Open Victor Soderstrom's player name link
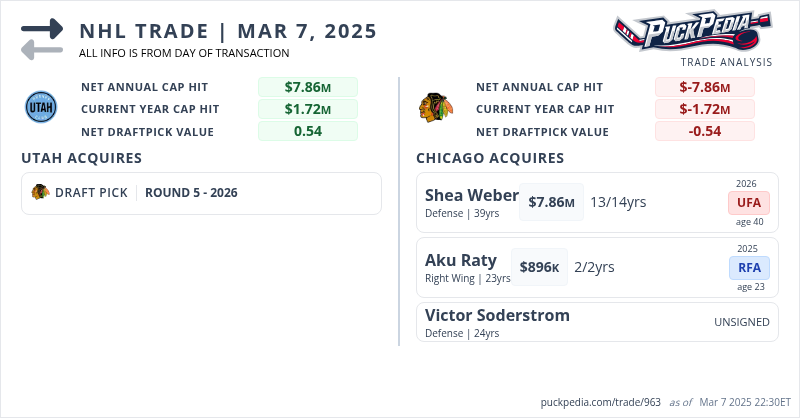The width and height of the screenshot is (800, 418). (x=497, y=315)
